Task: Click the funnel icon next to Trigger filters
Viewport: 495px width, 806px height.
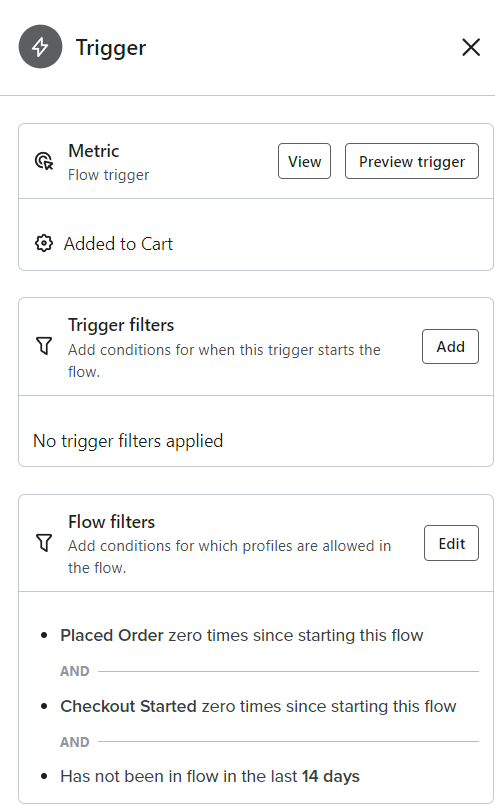Action: [44, 346]
